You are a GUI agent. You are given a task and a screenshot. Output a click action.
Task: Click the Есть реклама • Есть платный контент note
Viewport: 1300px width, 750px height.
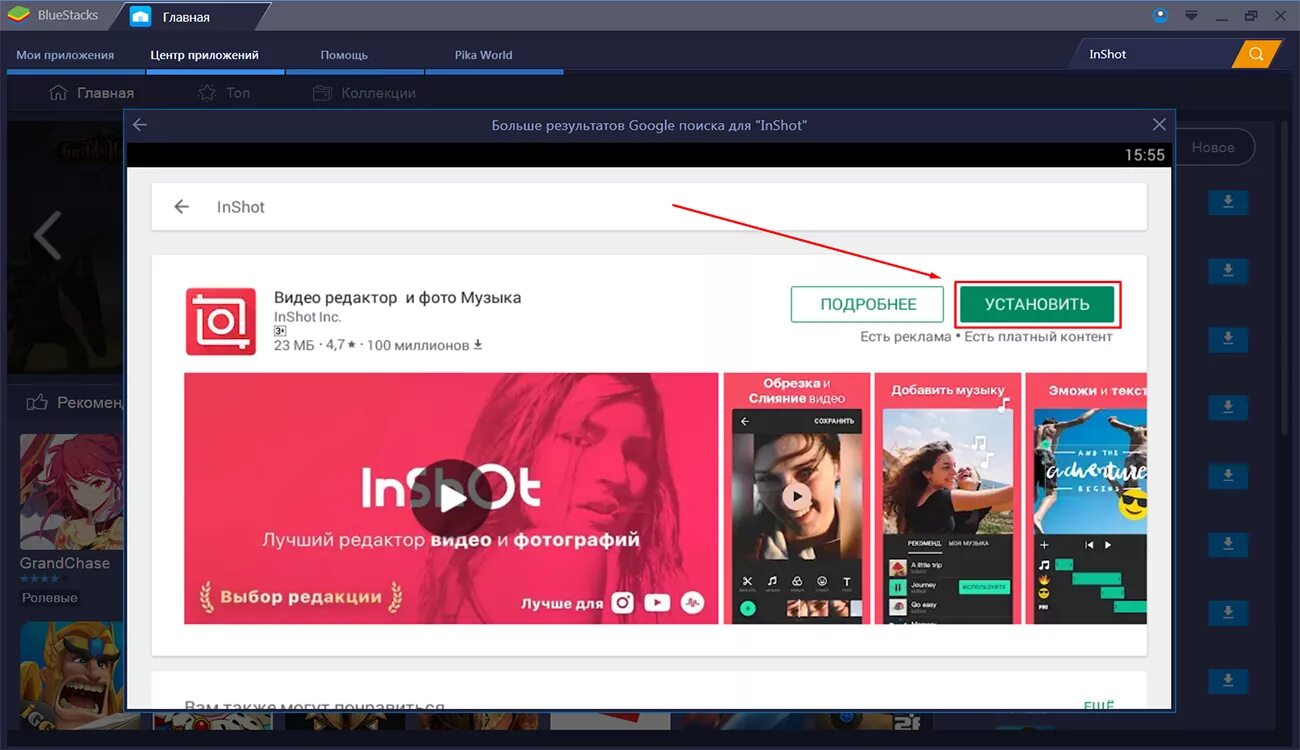point(986,337)
